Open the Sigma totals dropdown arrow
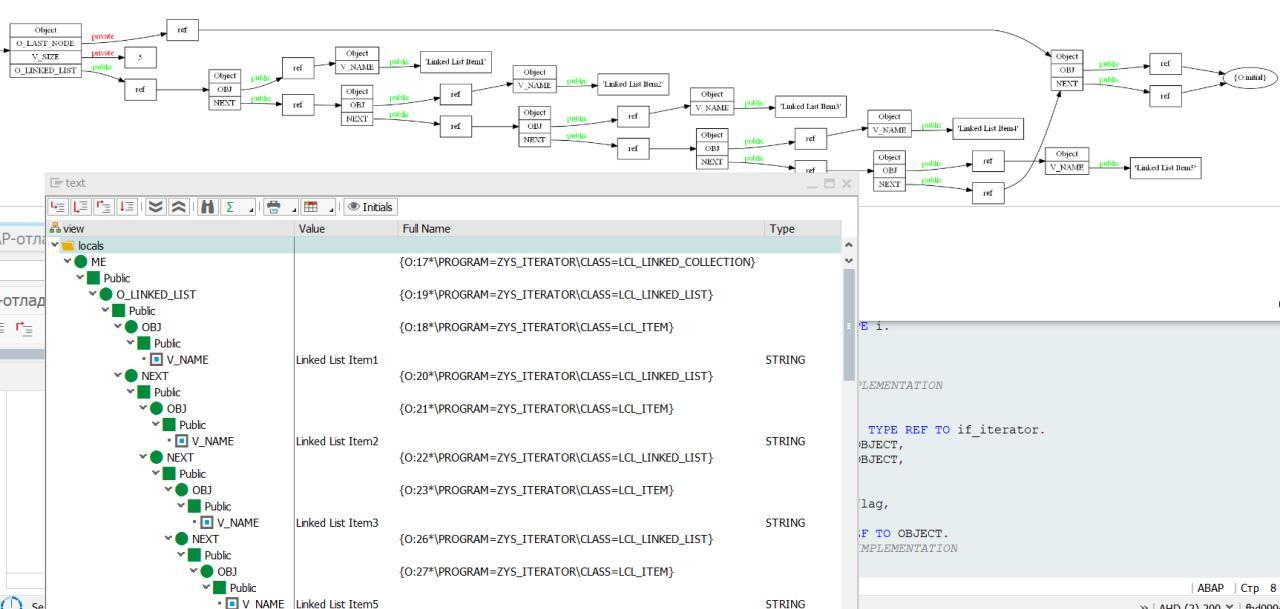Screen dimensions: 1280x609 [251, 209]
